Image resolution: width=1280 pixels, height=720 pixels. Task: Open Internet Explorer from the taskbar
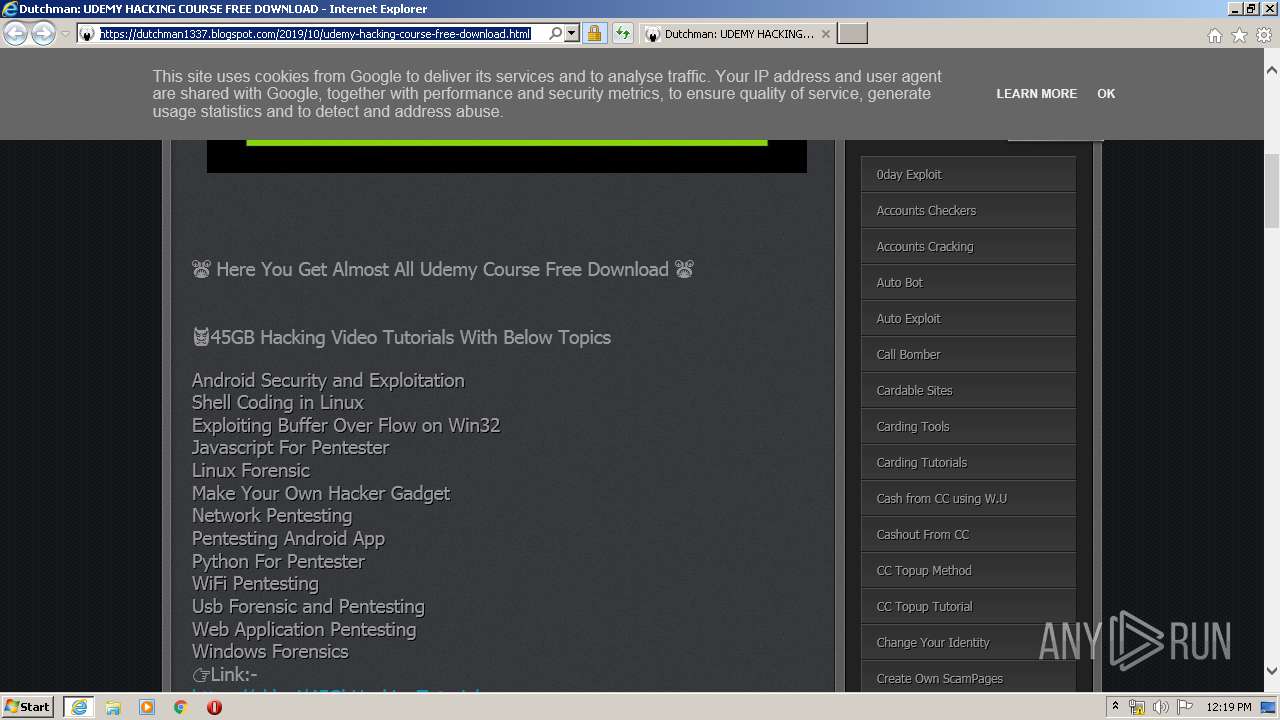[79, 707]
